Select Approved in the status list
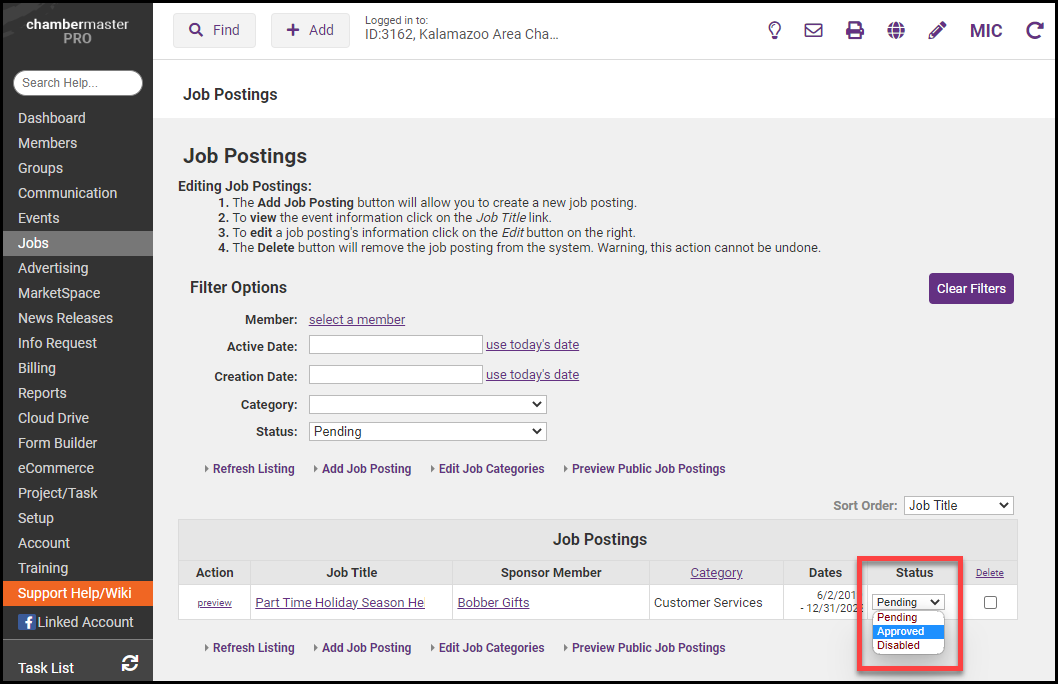Viewport: 1058px width, 684px height. click(x=900, y=631)
